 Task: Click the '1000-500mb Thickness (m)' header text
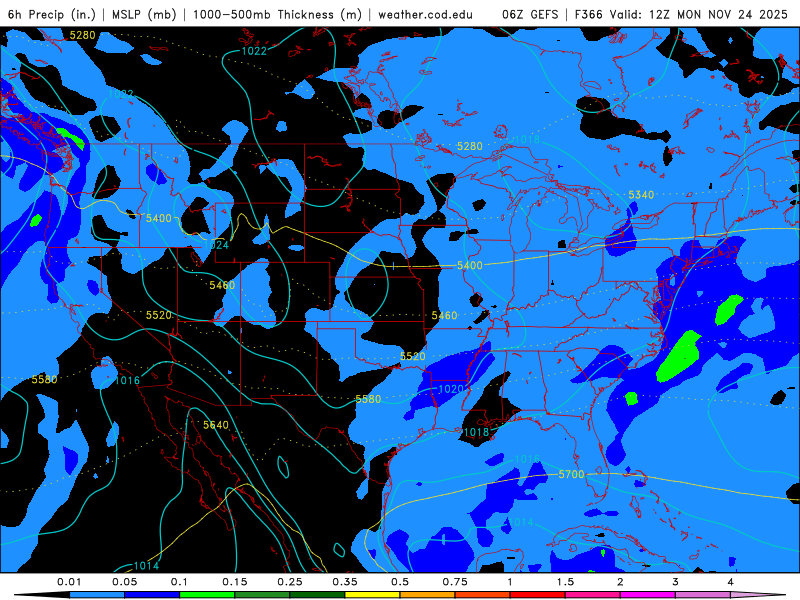(x=277, y=14)
